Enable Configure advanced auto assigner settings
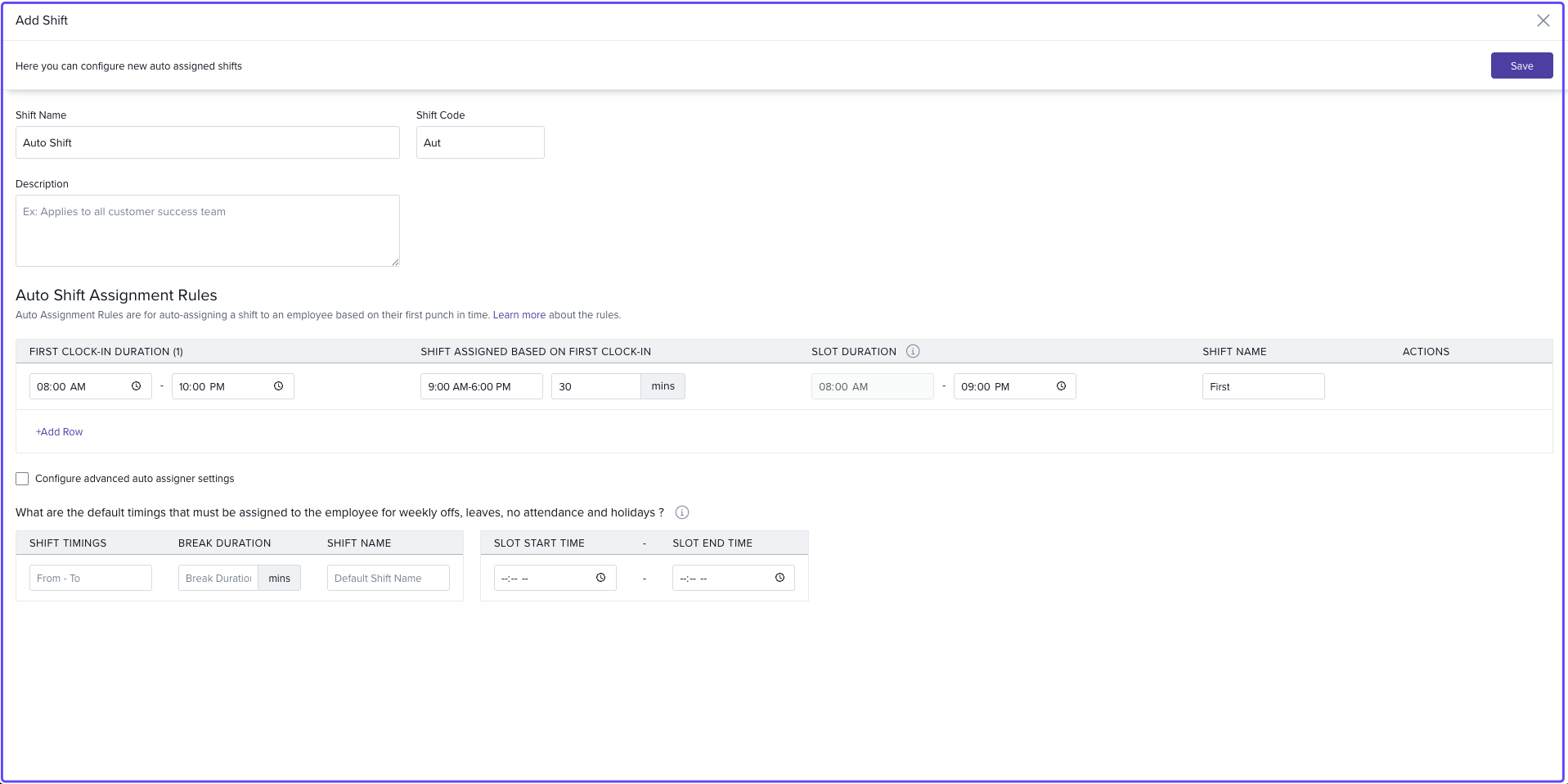This screenshot has height=784, width=1568. point(22,479)
